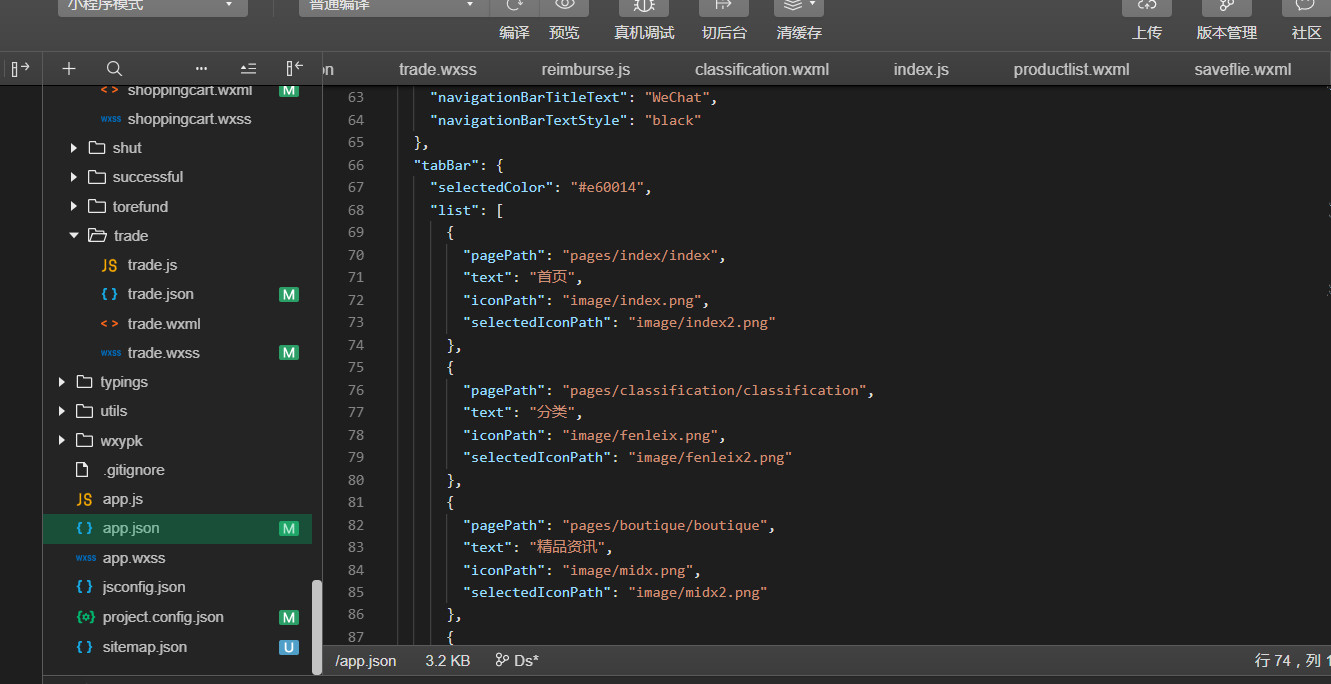Hide the file tree panel icon
This screenshot has width=1331, height=684.
[x=294, y=68]
